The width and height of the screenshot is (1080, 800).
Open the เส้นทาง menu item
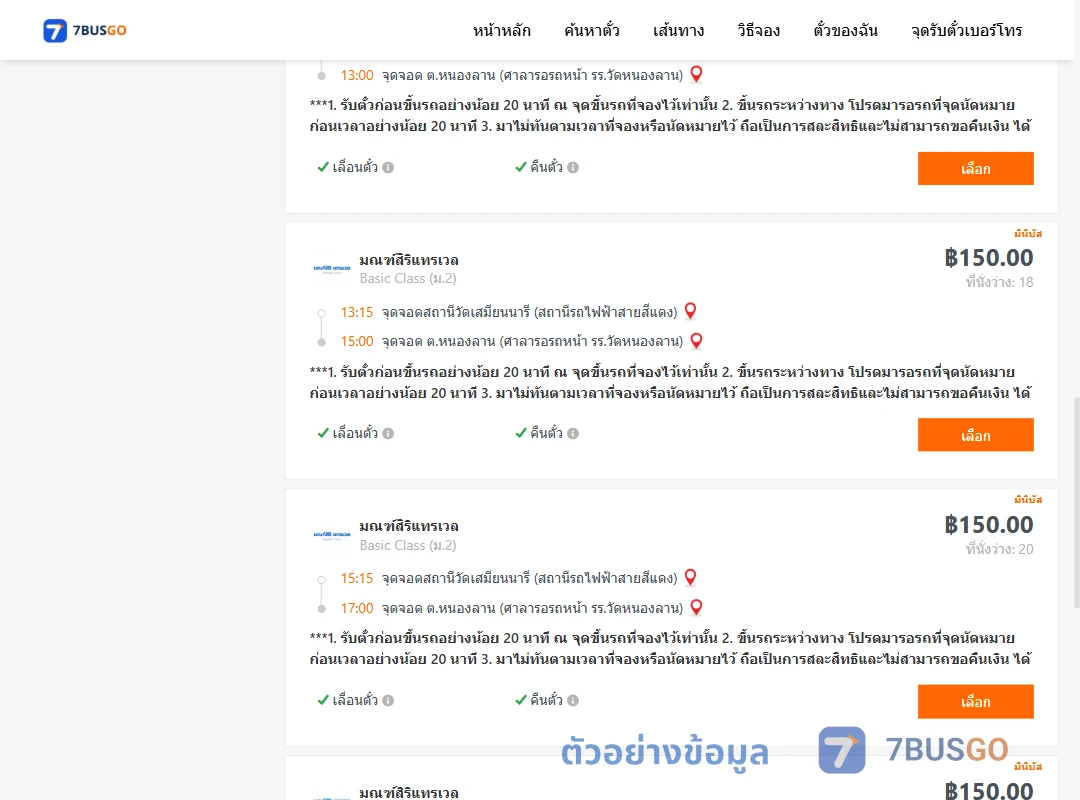click(x=678, y=30)
